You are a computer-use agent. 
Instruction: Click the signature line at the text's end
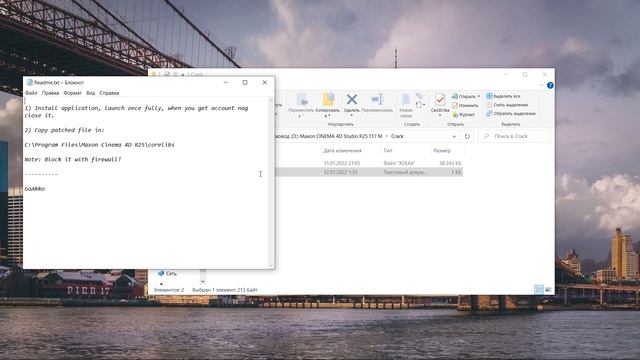35,189
